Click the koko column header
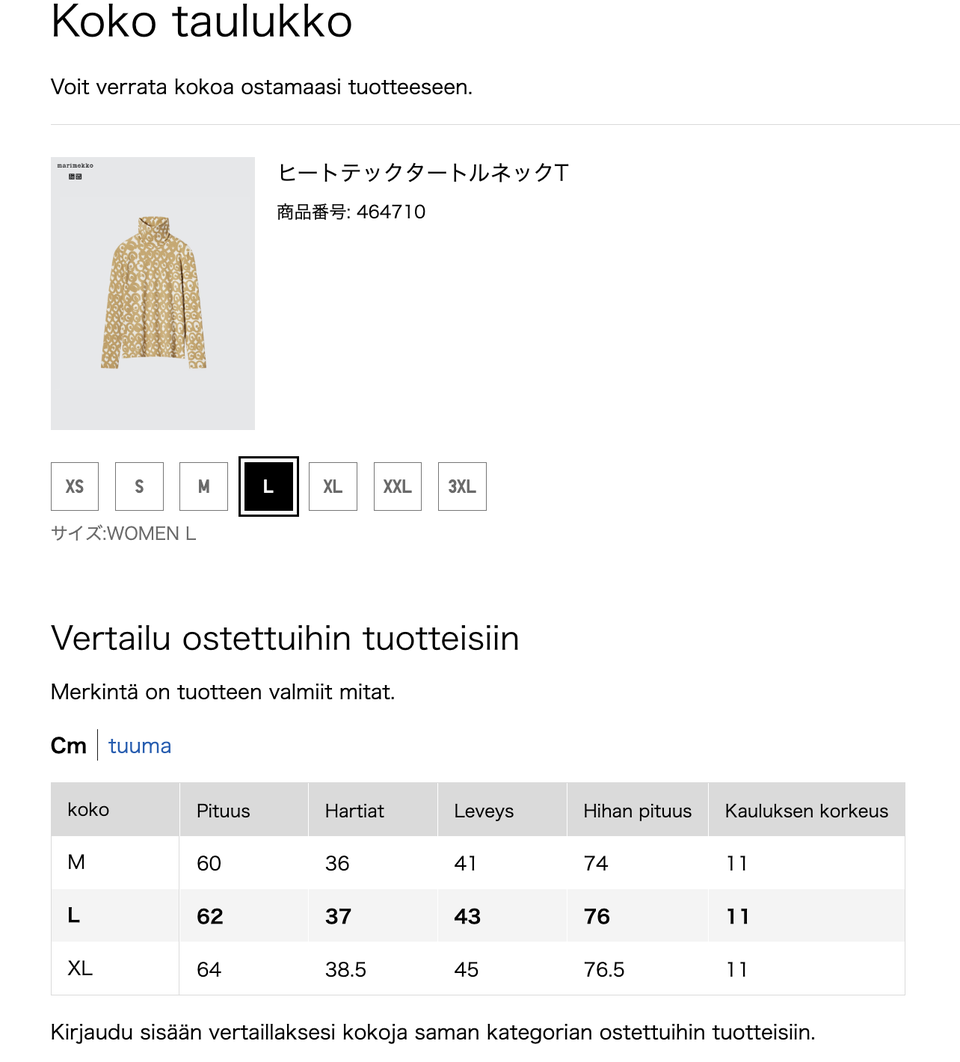This screenshot has width=960, height=1062. (x=88, y=810)
